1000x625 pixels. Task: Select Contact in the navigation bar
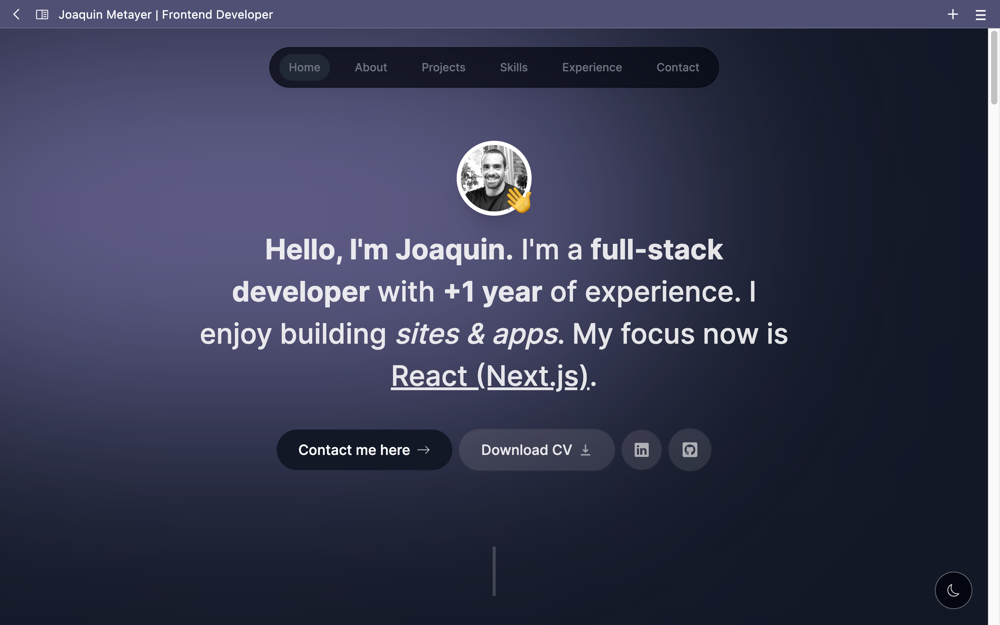coord(678,68)
